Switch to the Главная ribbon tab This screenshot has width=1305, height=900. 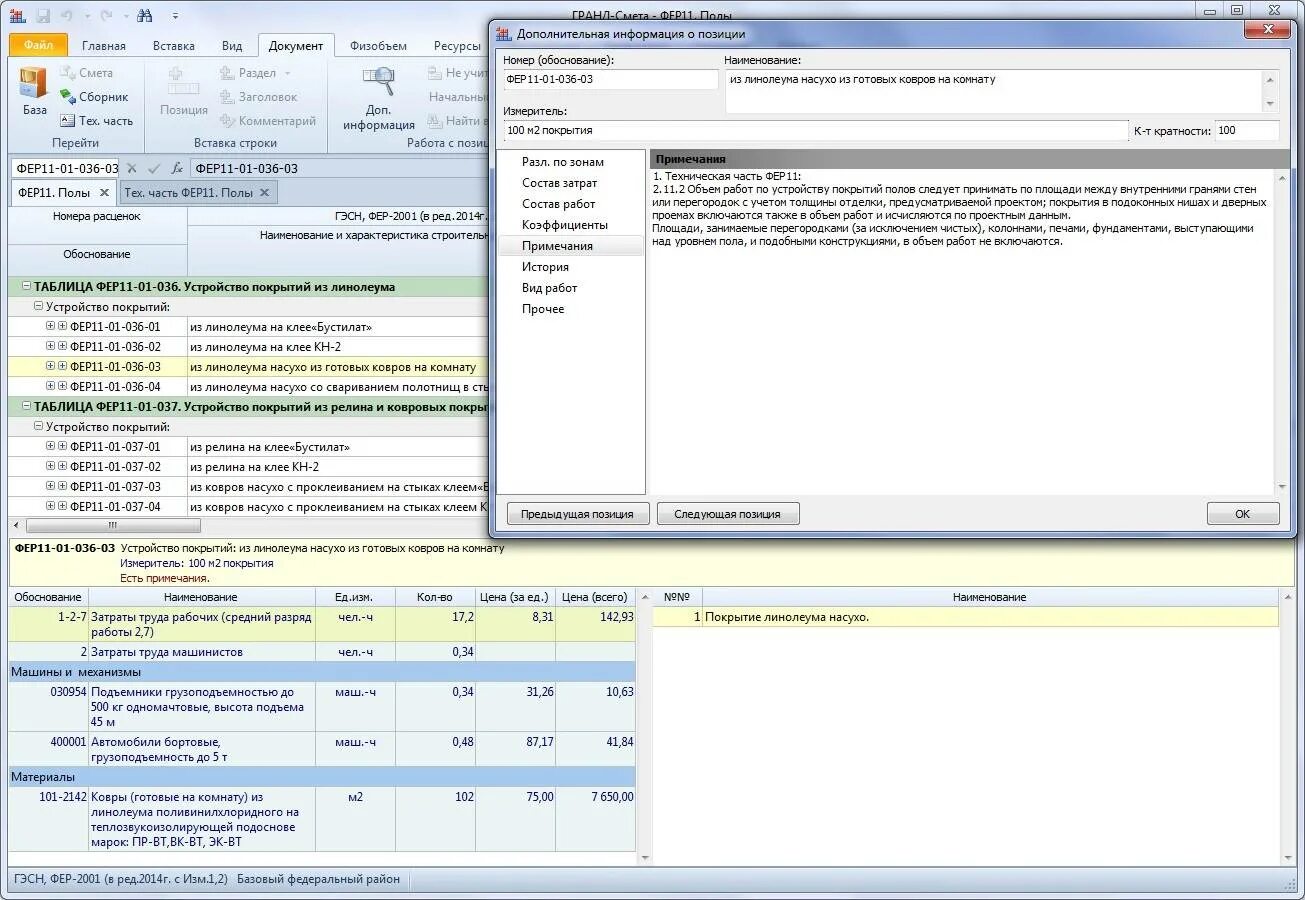click(x=104, y=45)
